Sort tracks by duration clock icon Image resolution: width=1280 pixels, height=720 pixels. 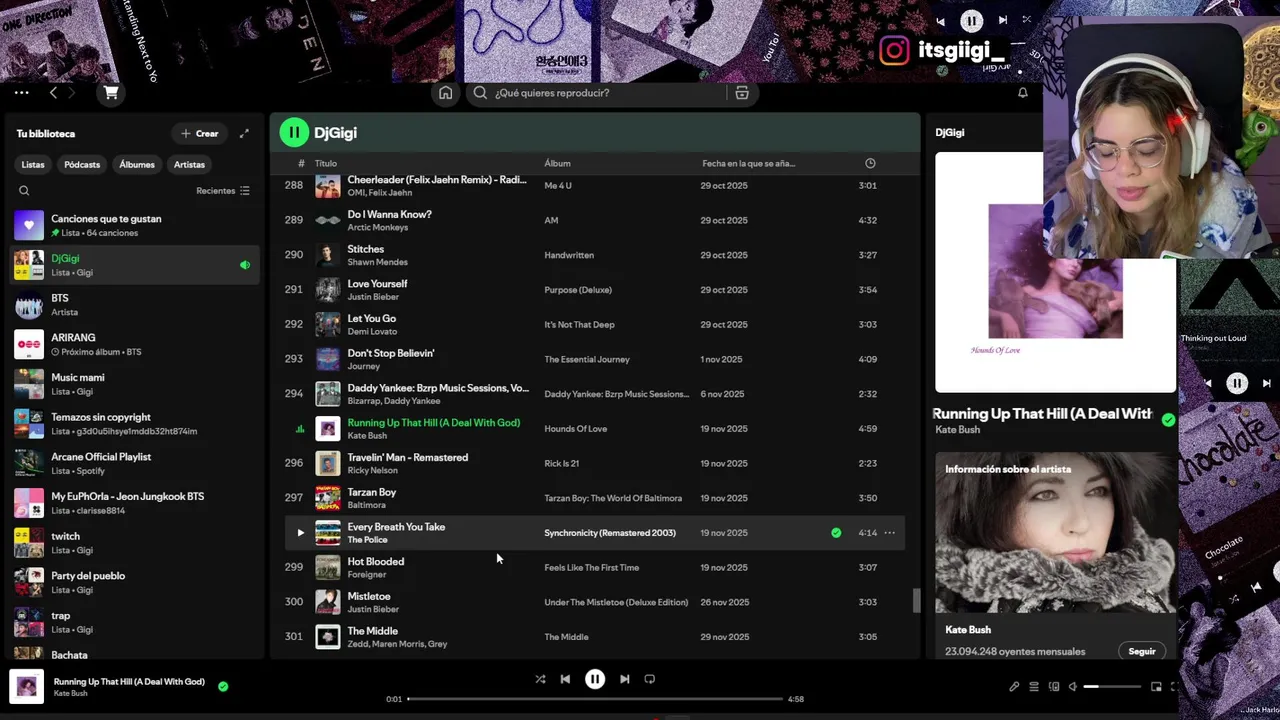pyautogui.click(x=870, y=163)
